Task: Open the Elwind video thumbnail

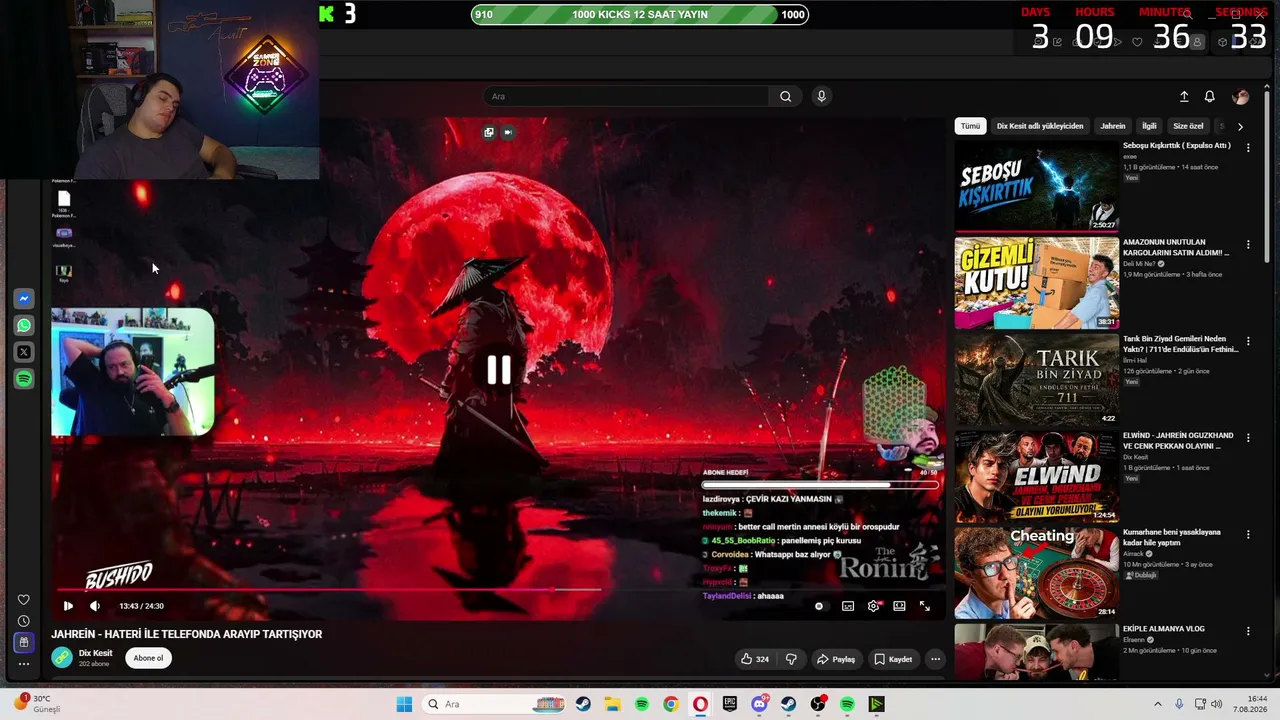Action: pos(1036,477)
